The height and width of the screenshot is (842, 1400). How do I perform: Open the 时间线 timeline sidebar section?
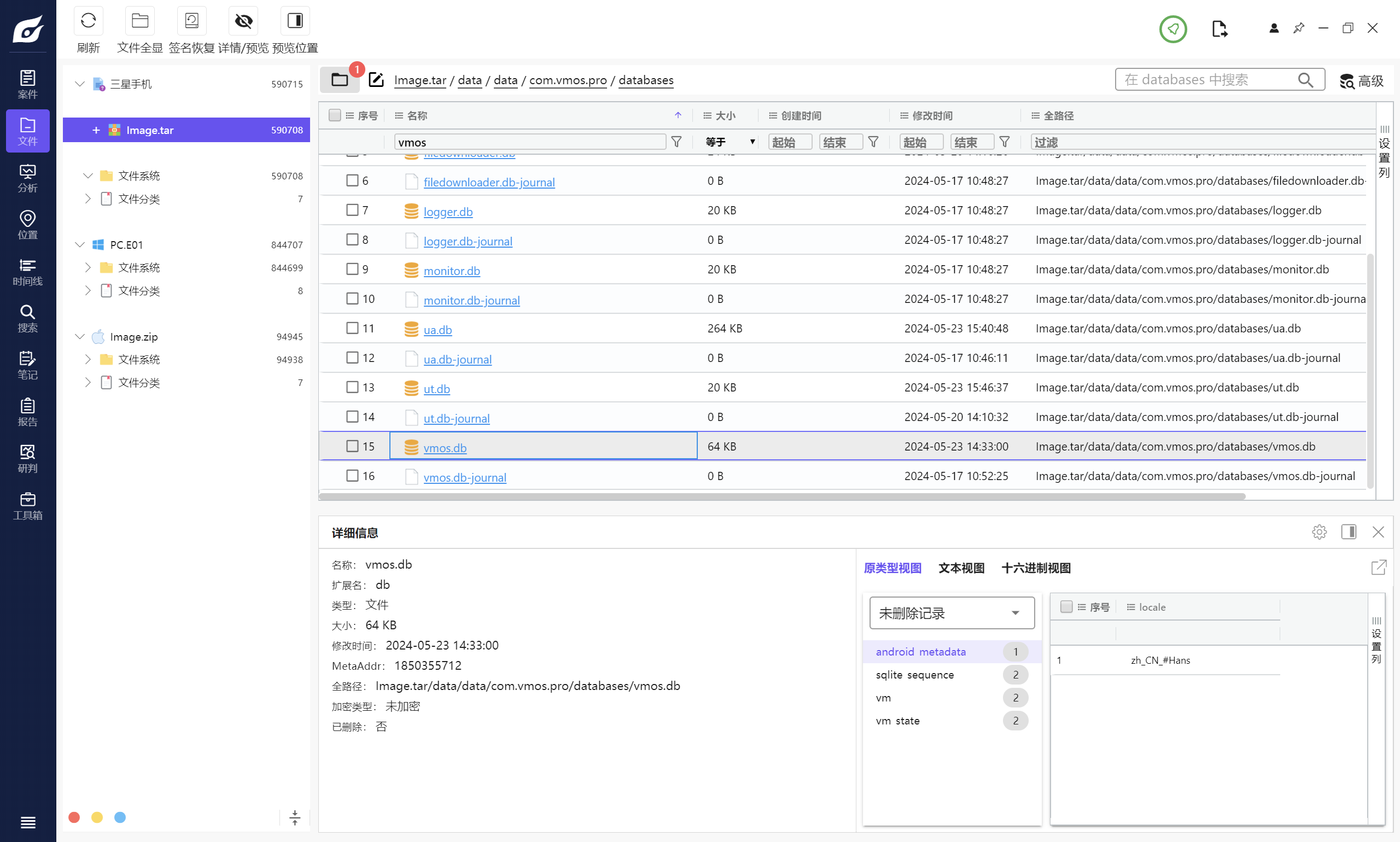coord(28,271)
